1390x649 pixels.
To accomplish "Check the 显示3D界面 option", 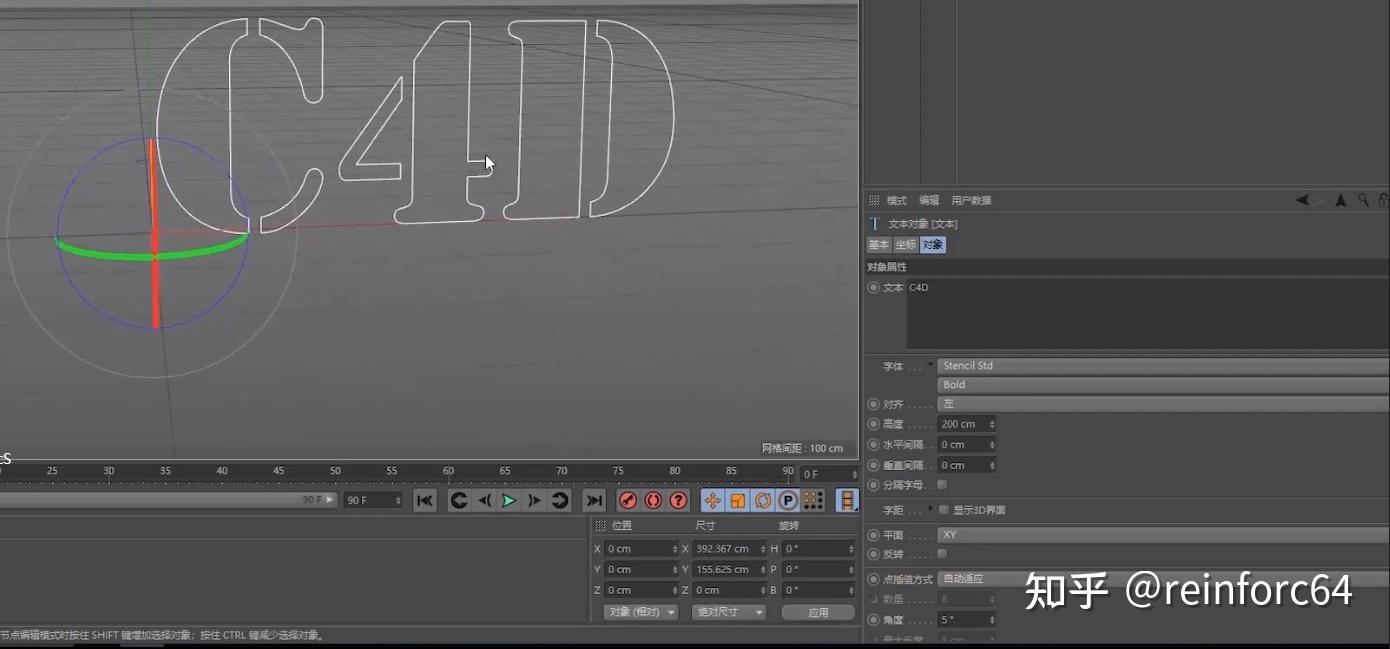I will (944, 509).
